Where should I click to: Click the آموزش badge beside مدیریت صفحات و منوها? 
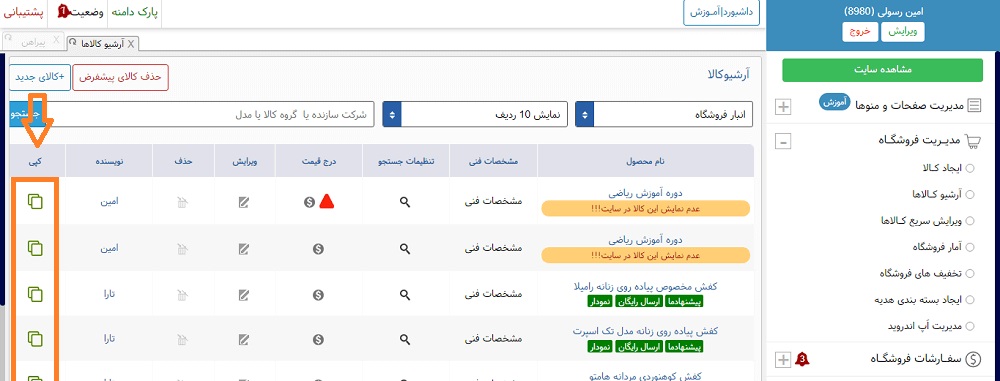pyautogui.click(x=834, y=102)
